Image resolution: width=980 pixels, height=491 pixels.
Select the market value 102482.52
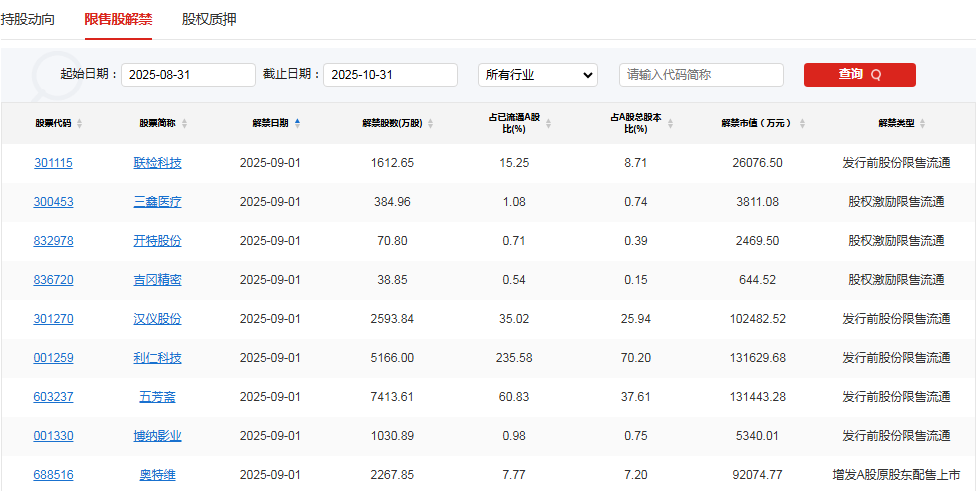[758, 319]
